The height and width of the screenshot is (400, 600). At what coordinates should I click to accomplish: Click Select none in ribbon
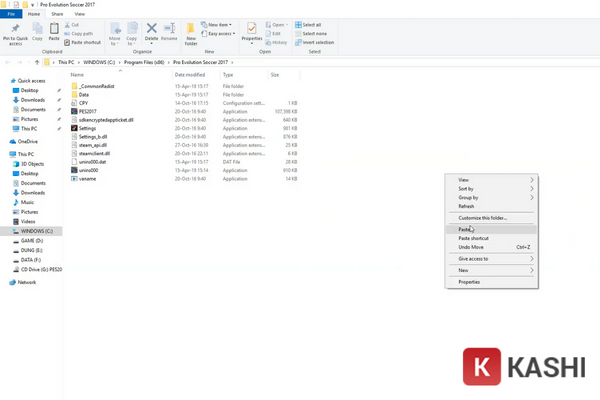[x=311, y=34]
